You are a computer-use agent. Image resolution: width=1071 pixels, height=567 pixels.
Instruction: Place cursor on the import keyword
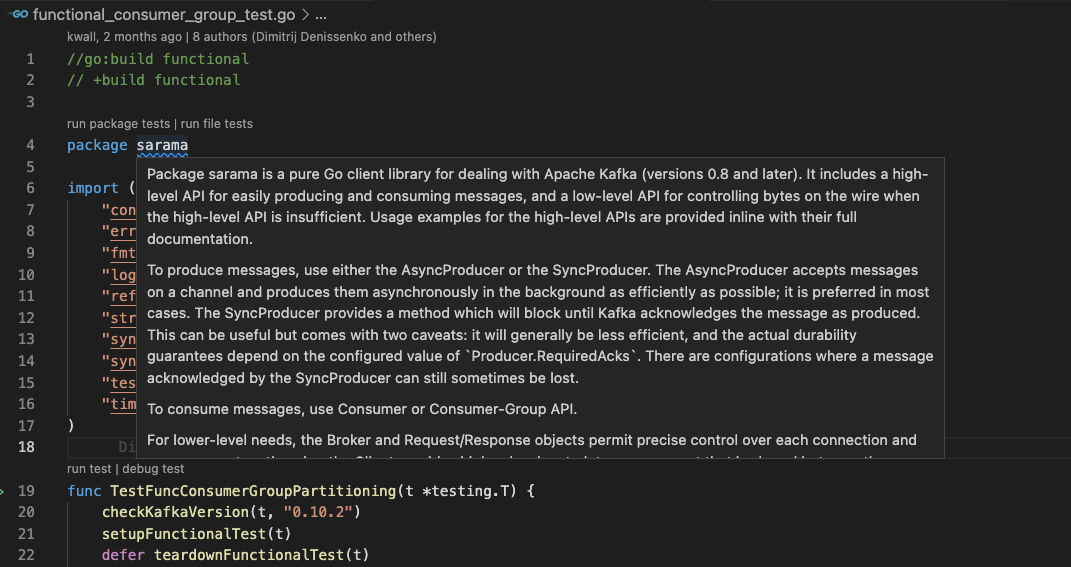pos(93,188)
